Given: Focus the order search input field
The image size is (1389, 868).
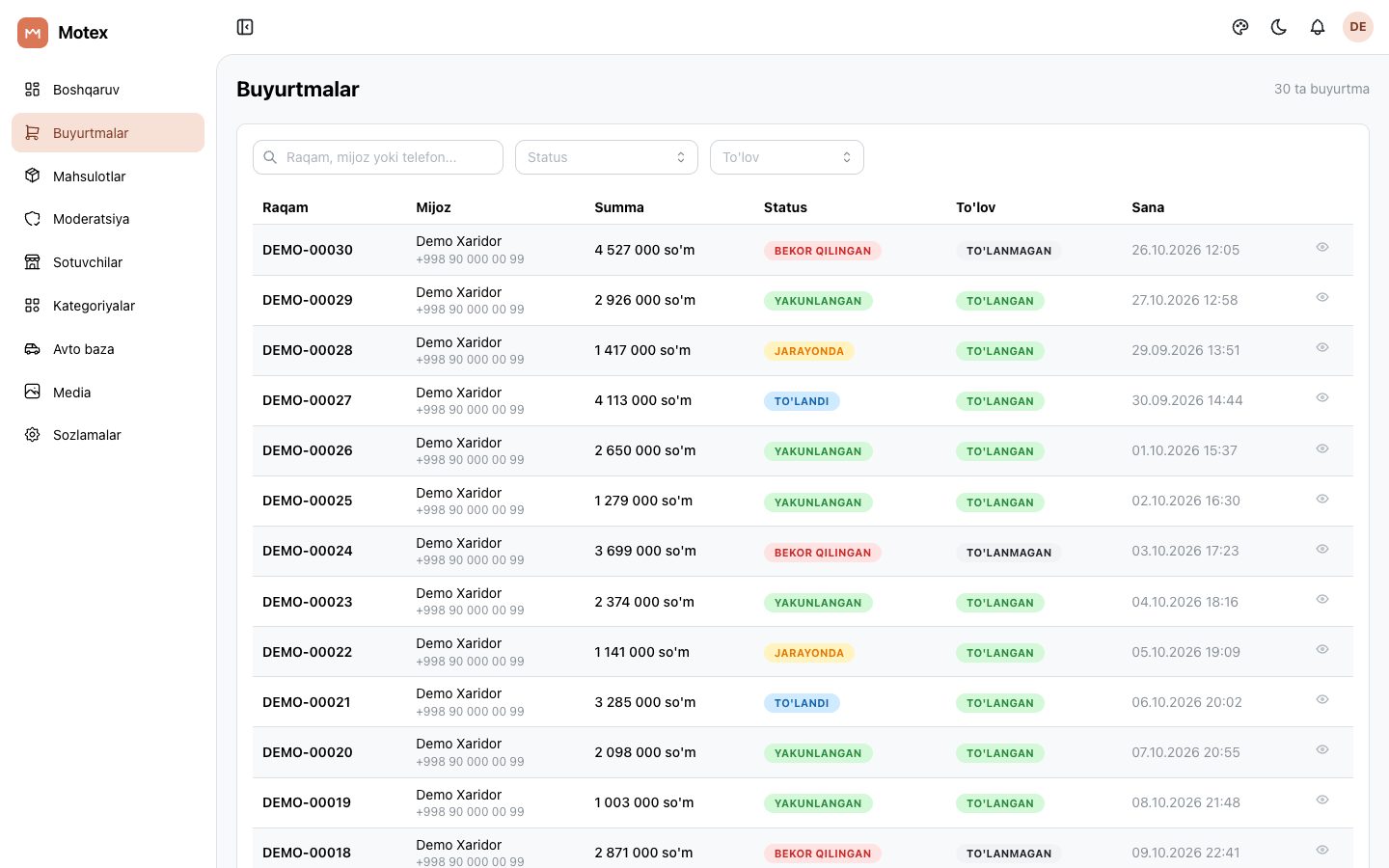Looking at the screenshot, I should point(378,157).
